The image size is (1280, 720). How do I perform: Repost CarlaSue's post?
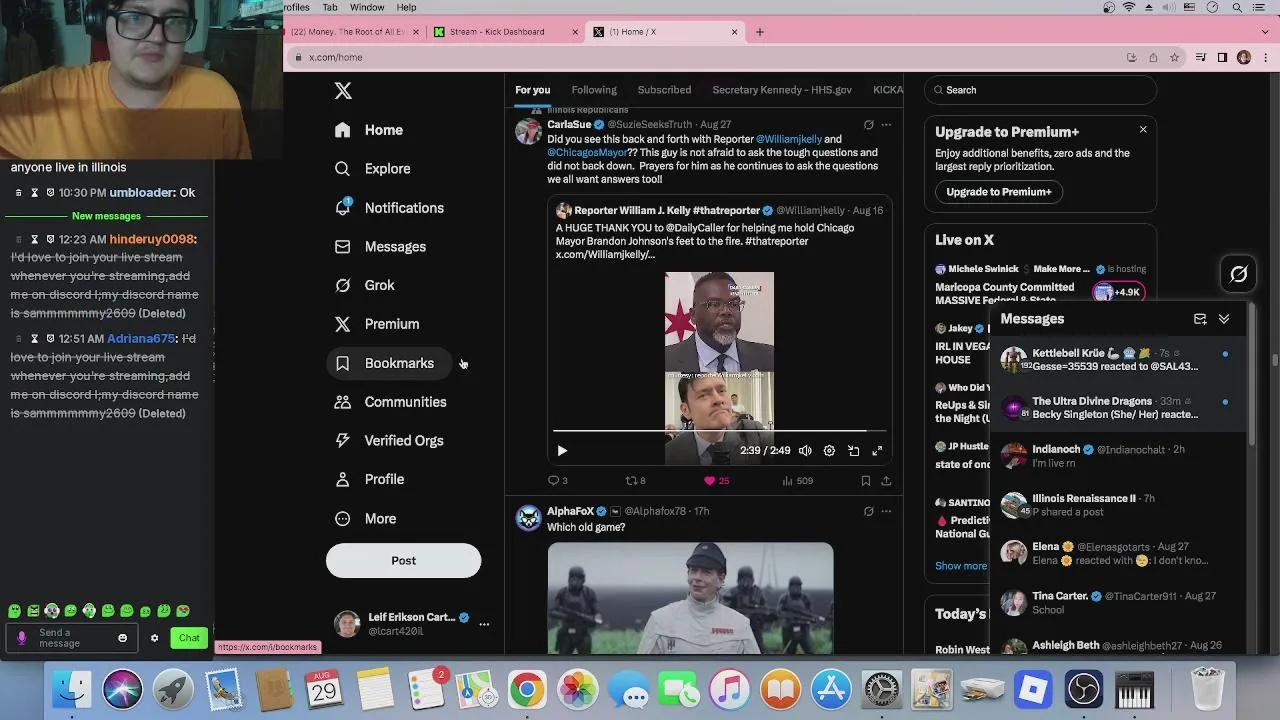(x=635, y=481)
